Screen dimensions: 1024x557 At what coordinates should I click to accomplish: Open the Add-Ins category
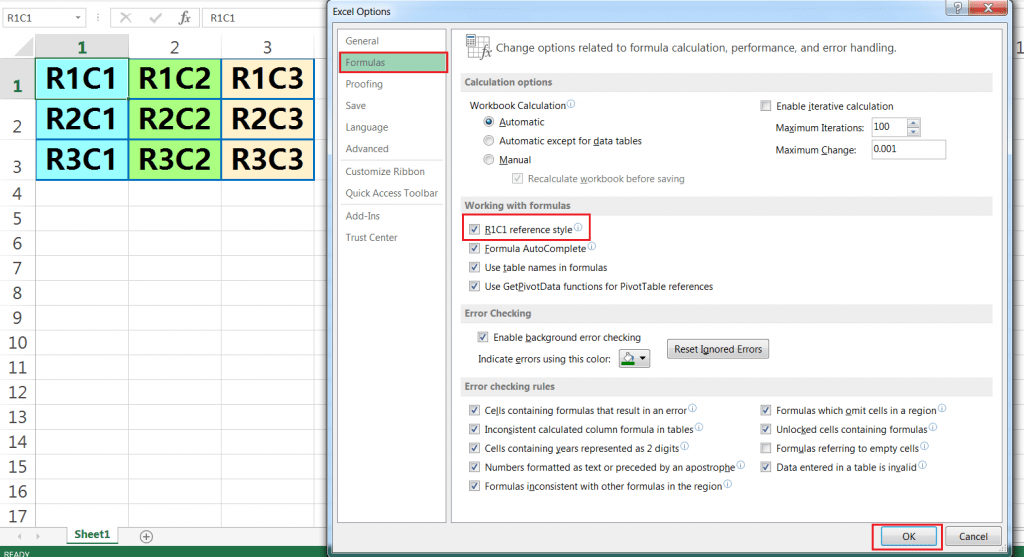point(392,216)
